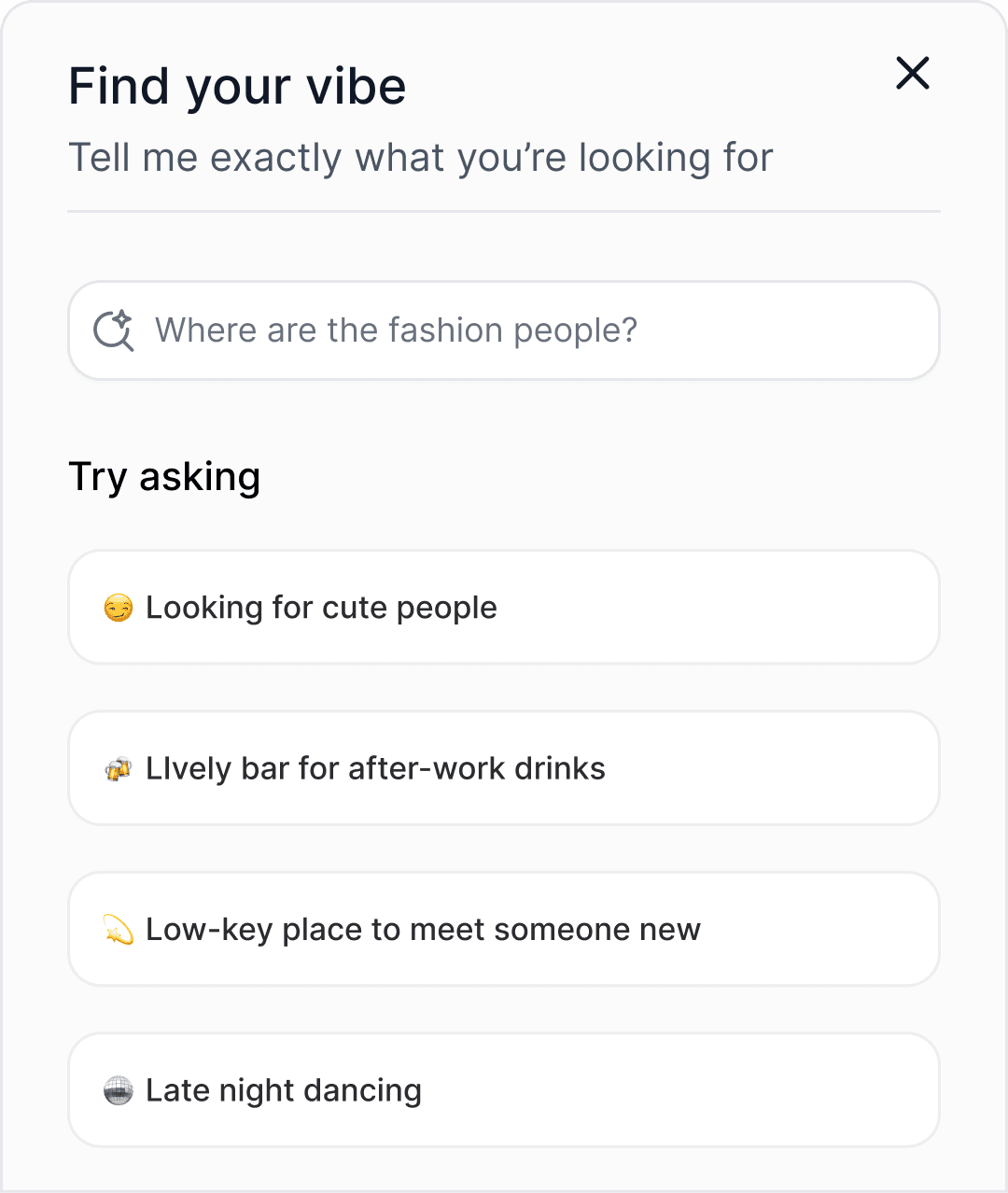This screenshot has height=1193, width=1008.
Task: Select the 'Looking for cute people' suggestion
Action: tap(321, 608)
